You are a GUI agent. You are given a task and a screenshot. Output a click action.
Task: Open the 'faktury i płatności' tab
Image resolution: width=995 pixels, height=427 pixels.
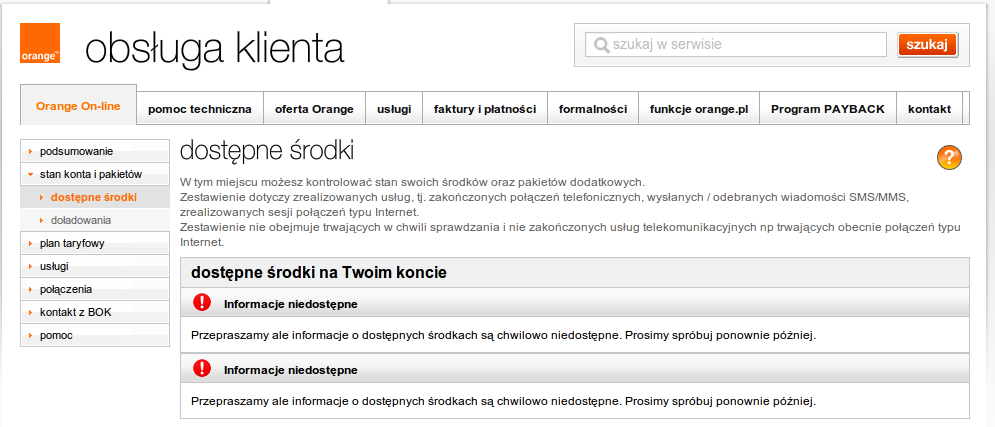click(x=485, y=109)
